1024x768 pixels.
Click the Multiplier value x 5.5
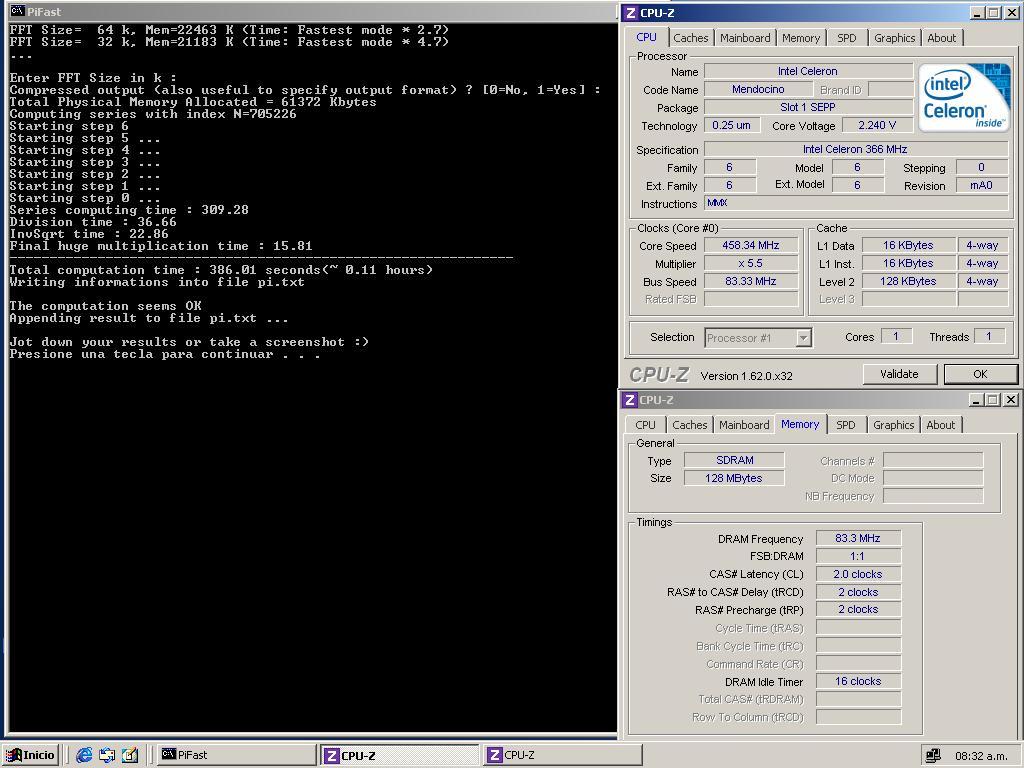751,263
